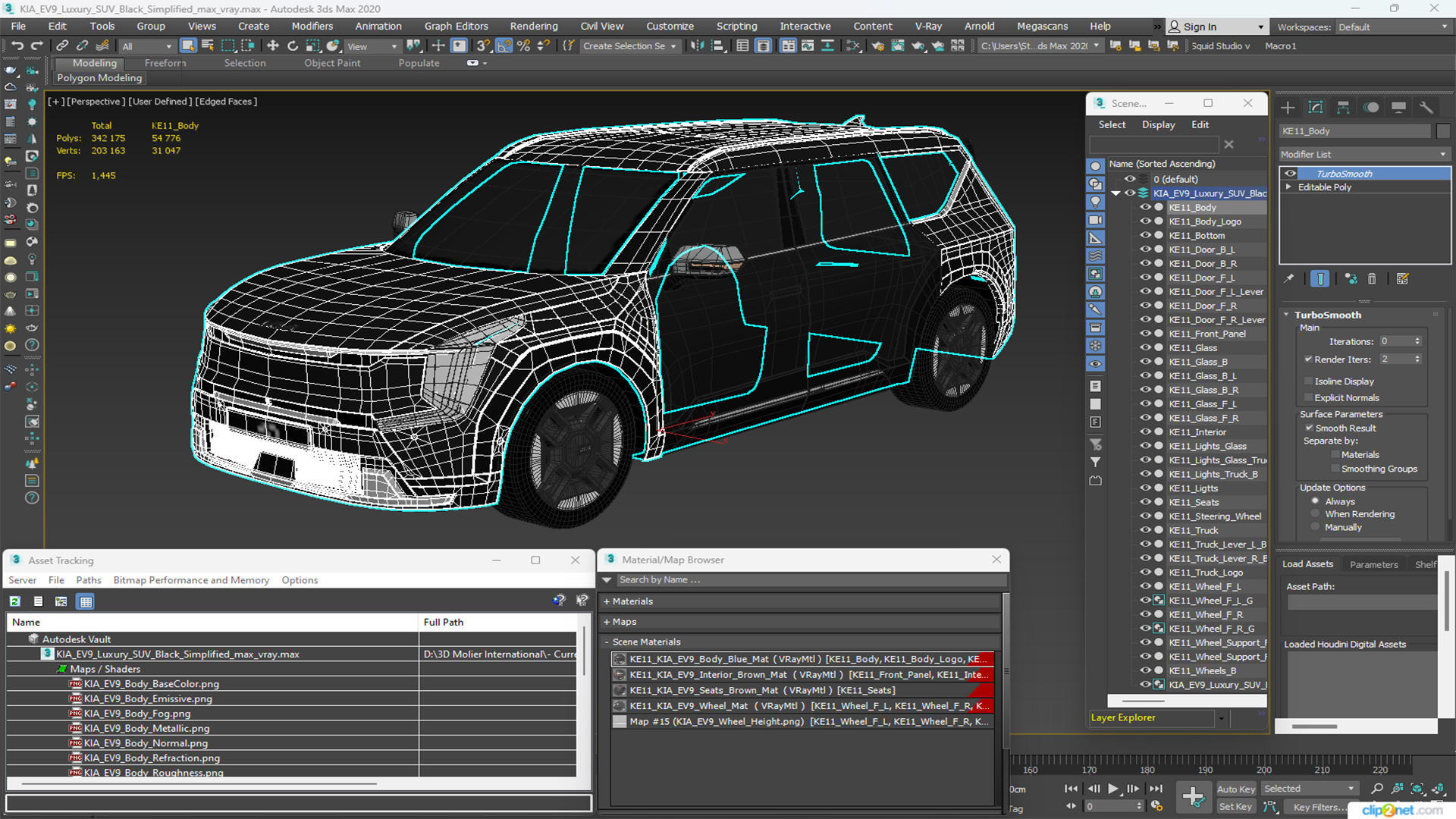Select When Rendering update option
Image resolution: width=1456 pixels, height=819 pixels.
[1316, 514]
